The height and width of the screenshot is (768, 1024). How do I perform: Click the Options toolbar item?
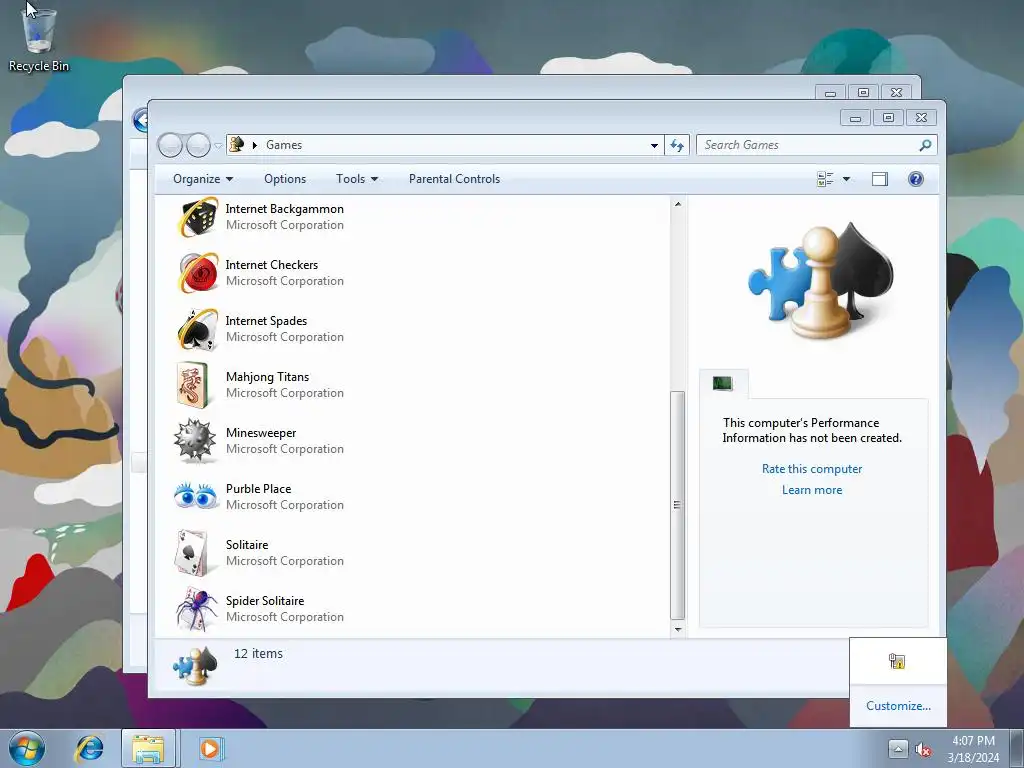tap(285, 179)
